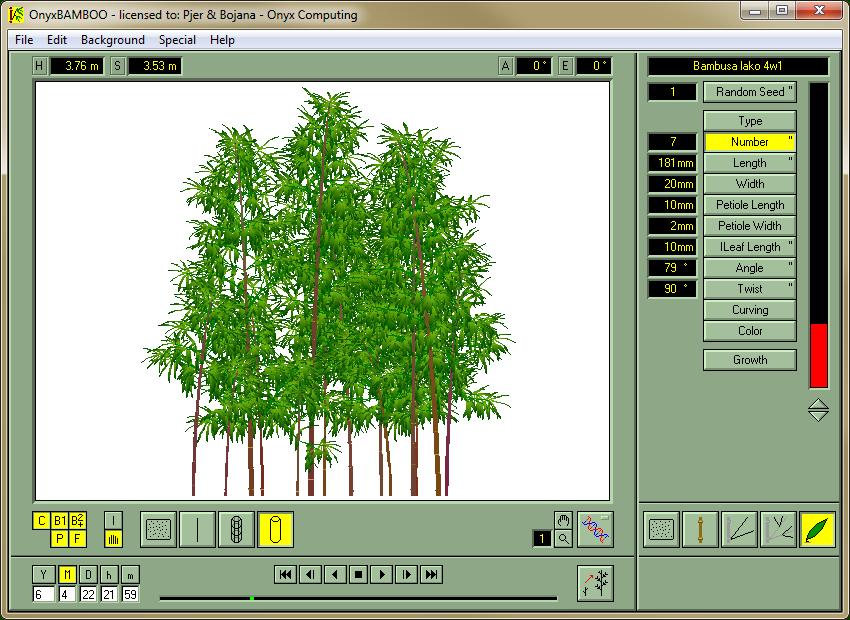Toggle the C display option
Screen dimensions: 850x620
tap(41, 520)
